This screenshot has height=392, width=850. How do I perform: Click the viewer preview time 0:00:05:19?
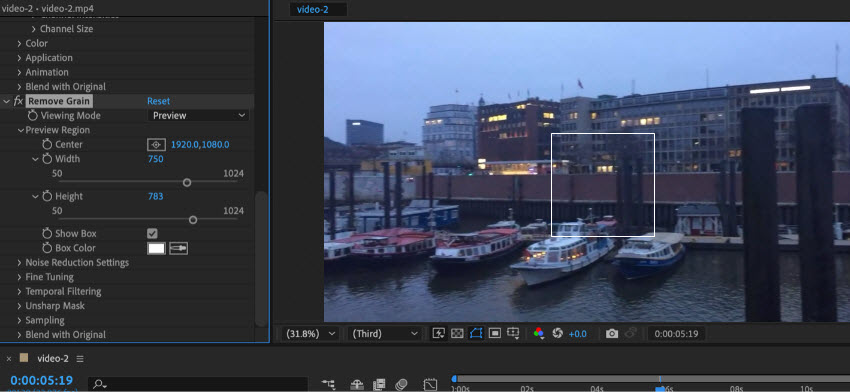(x=677, y=334)
